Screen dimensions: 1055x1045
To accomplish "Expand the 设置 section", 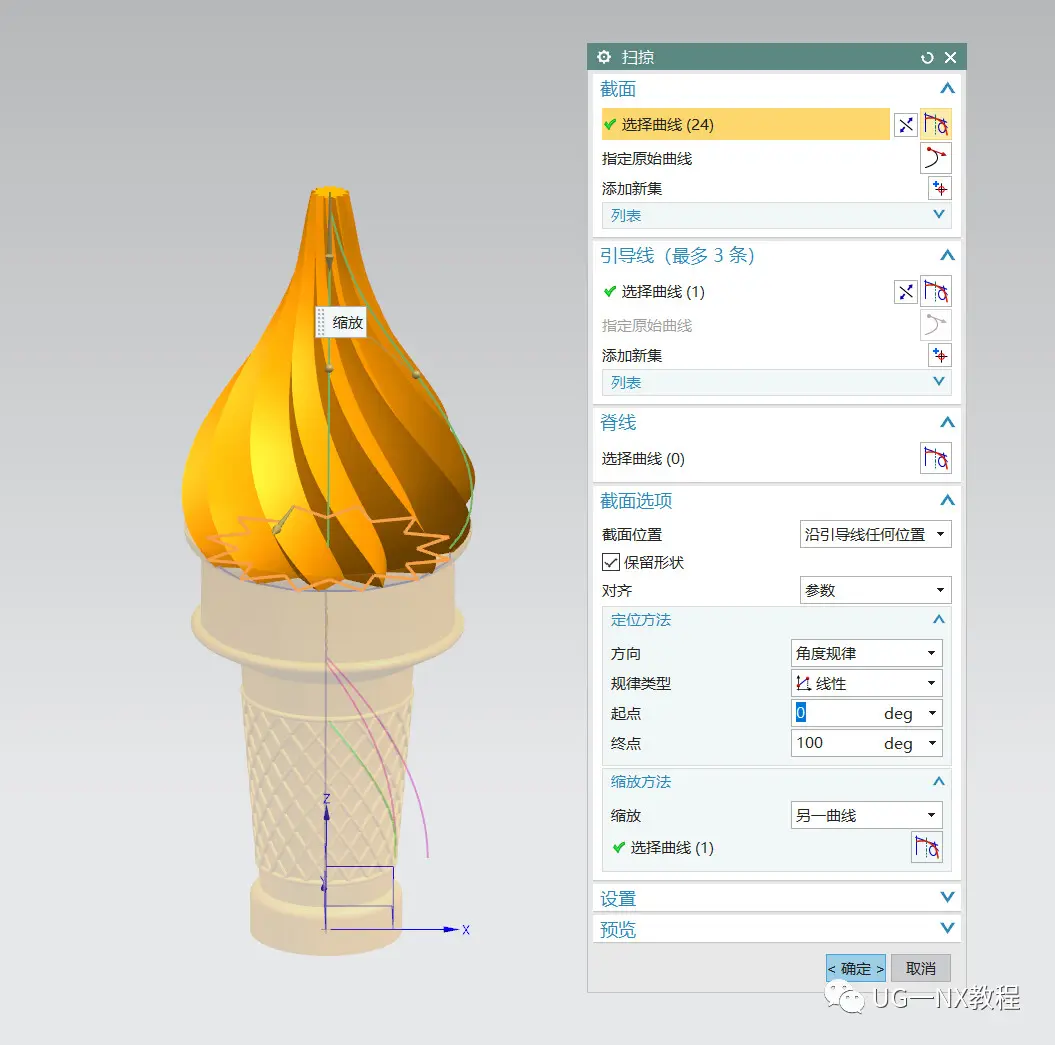I will [x=776, y=899].
